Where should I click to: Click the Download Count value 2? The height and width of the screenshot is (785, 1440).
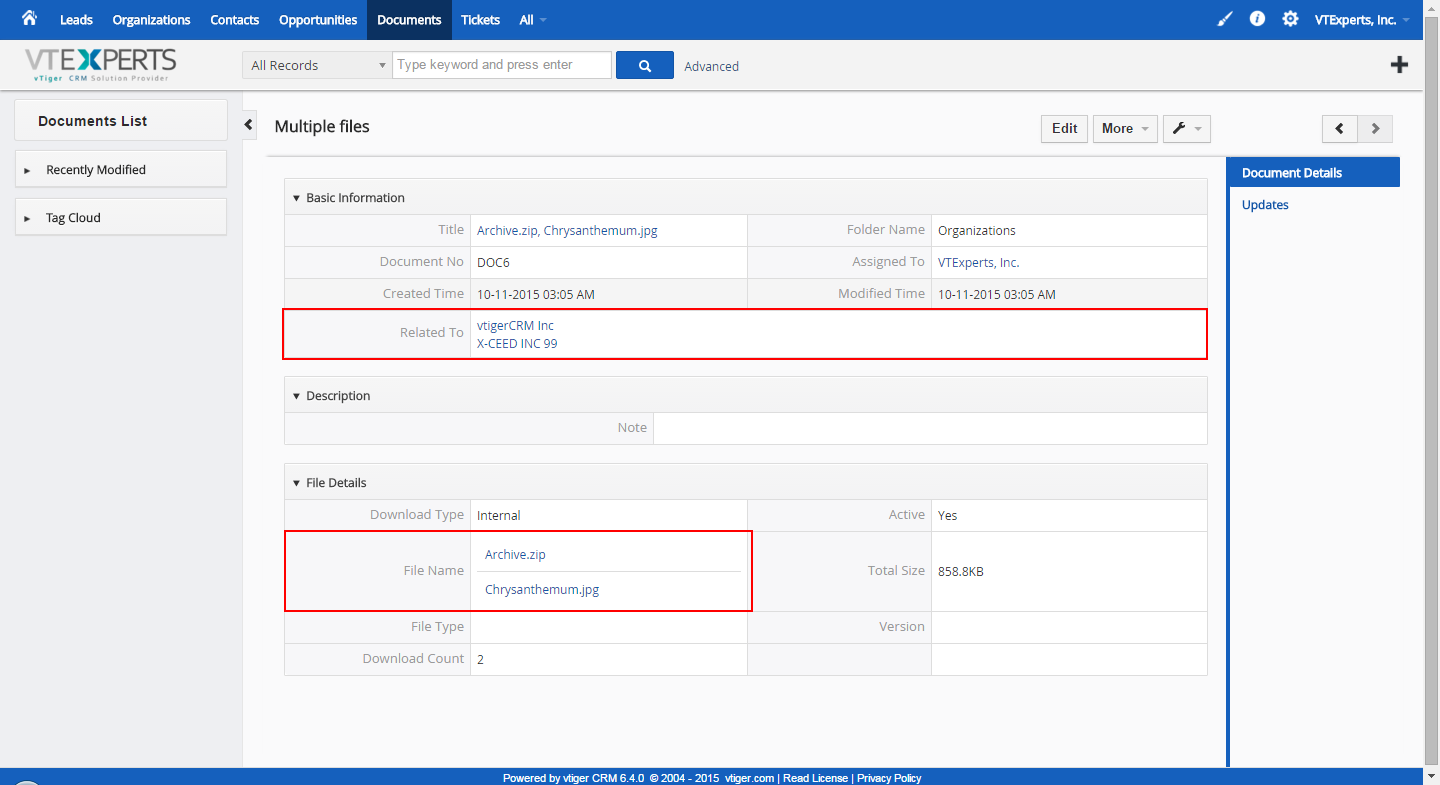point(481,659)
